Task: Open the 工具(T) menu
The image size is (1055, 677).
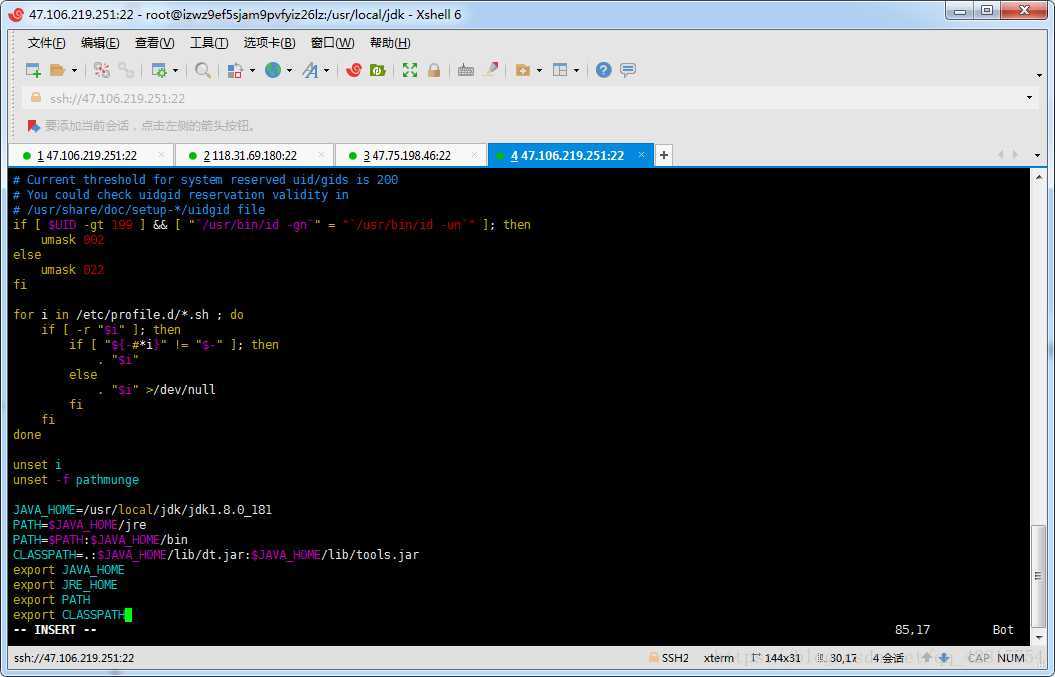Action: 209,43
